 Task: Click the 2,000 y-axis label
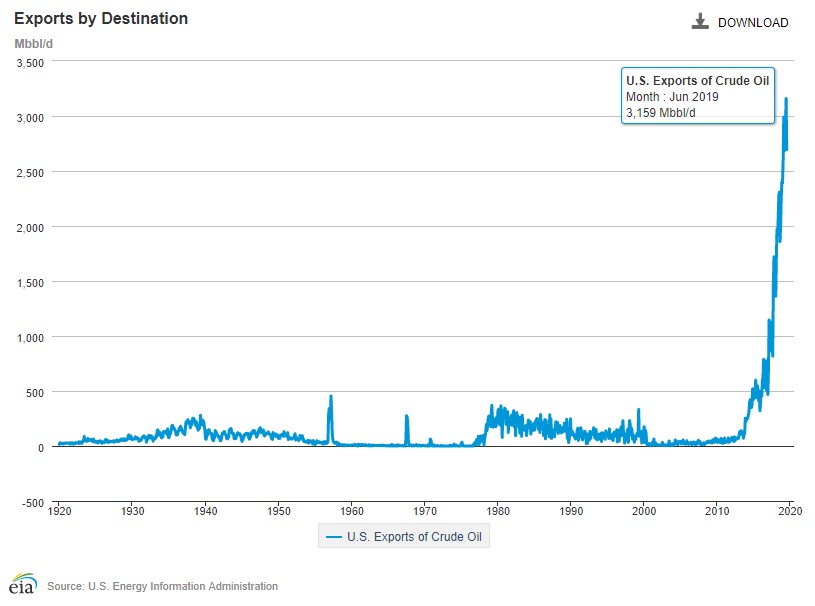point(31,228)
